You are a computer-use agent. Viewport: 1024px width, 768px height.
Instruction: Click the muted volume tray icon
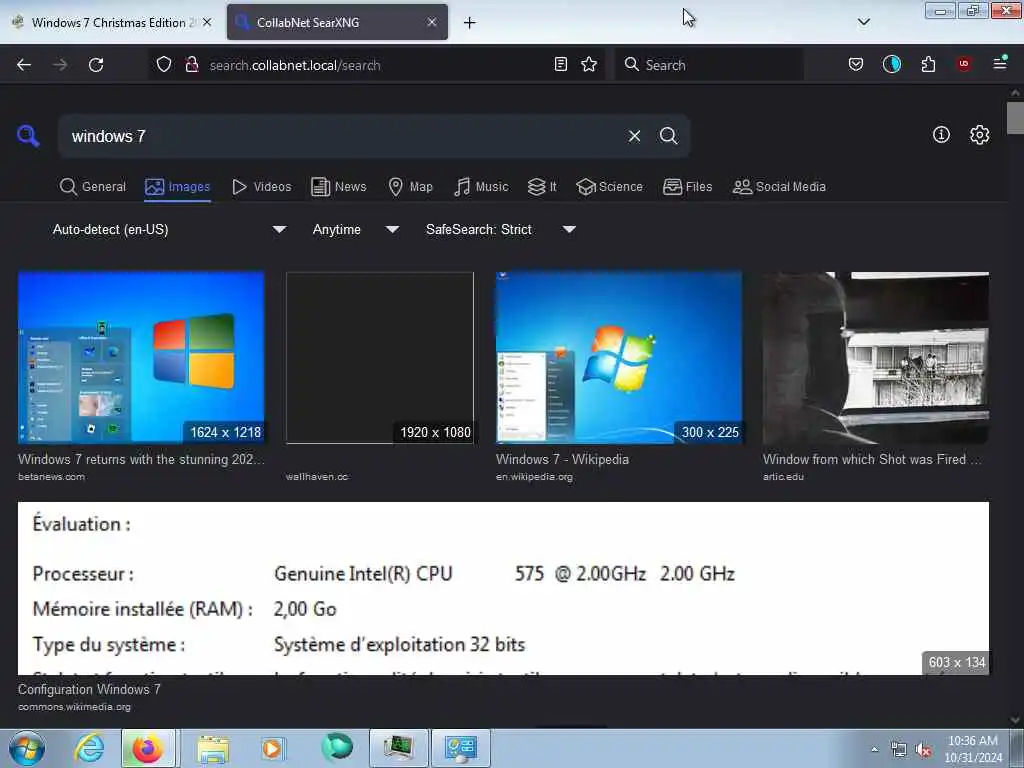point(923,750)
